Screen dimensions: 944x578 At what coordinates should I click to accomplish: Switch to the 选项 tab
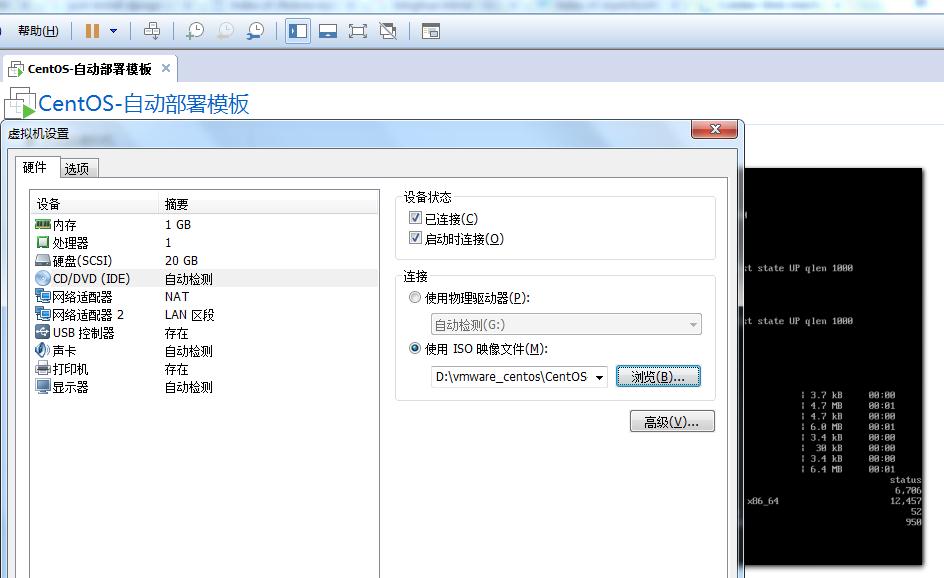pyautogui.click(x=77, y=169)
